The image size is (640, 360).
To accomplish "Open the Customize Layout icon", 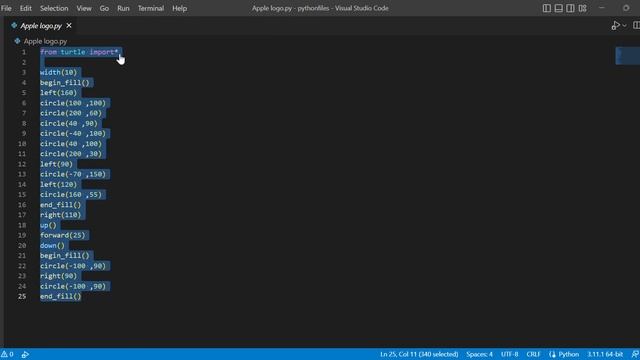I will pyautogui.click(x=582, y=8).
